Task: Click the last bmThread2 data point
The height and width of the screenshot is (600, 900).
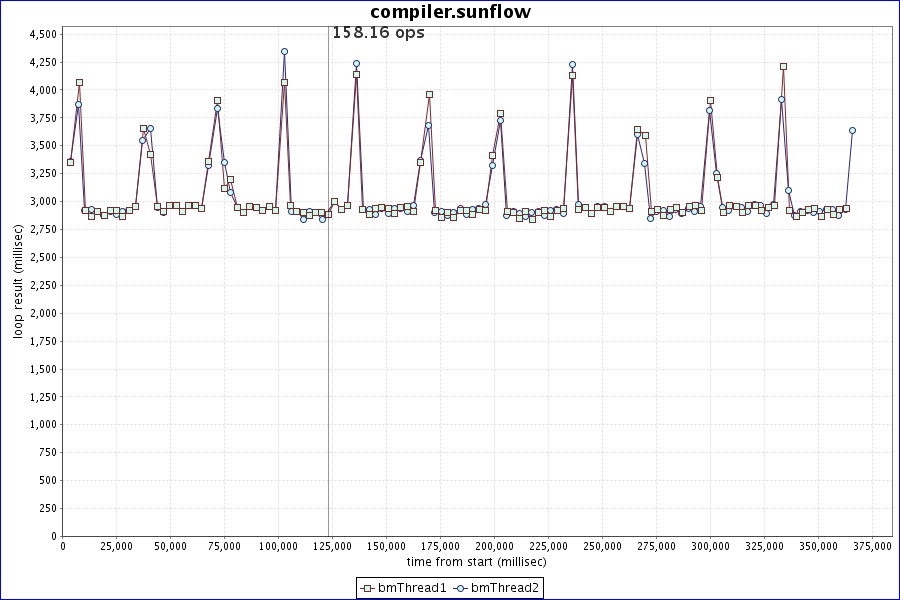Action: coord(852,130)
